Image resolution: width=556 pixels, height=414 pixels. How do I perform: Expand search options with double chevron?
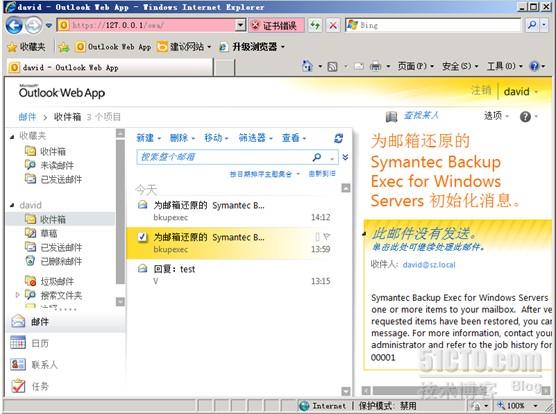coord(345,157)
